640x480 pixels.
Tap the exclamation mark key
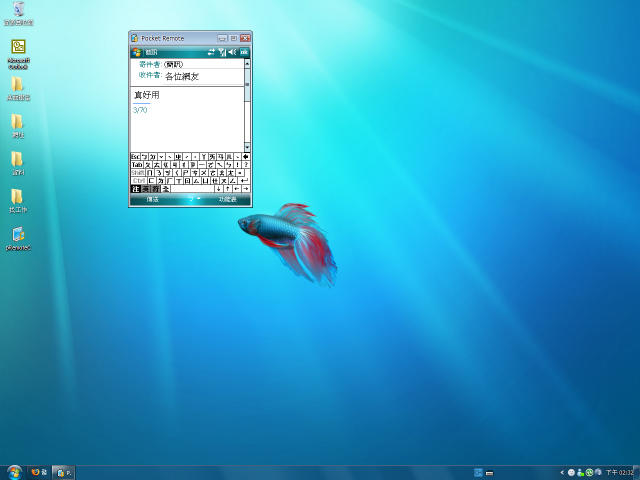pyautogui.click(x=237, y=164)
